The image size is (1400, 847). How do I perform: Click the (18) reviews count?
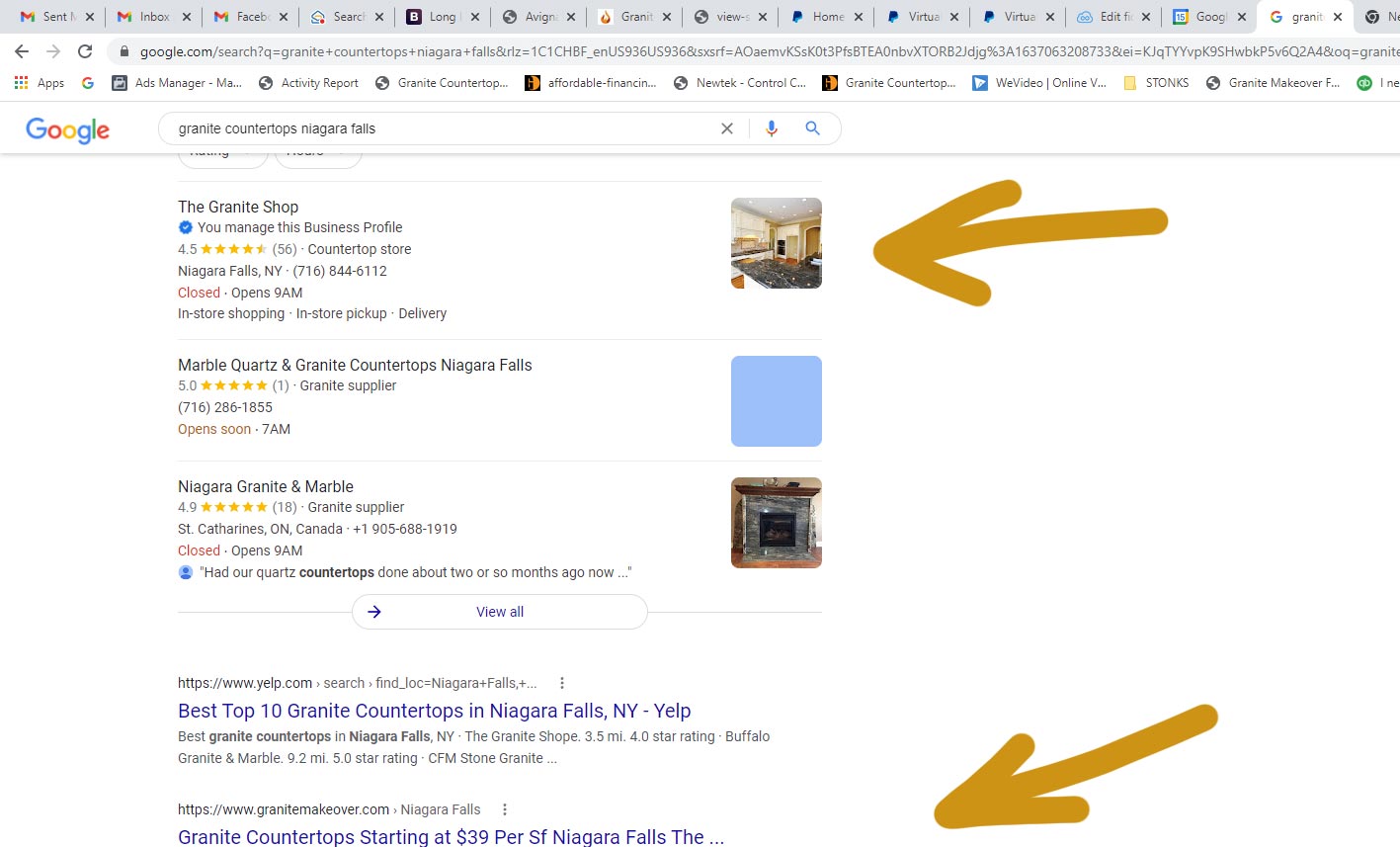pyautogui.click(x=285, y=507)
